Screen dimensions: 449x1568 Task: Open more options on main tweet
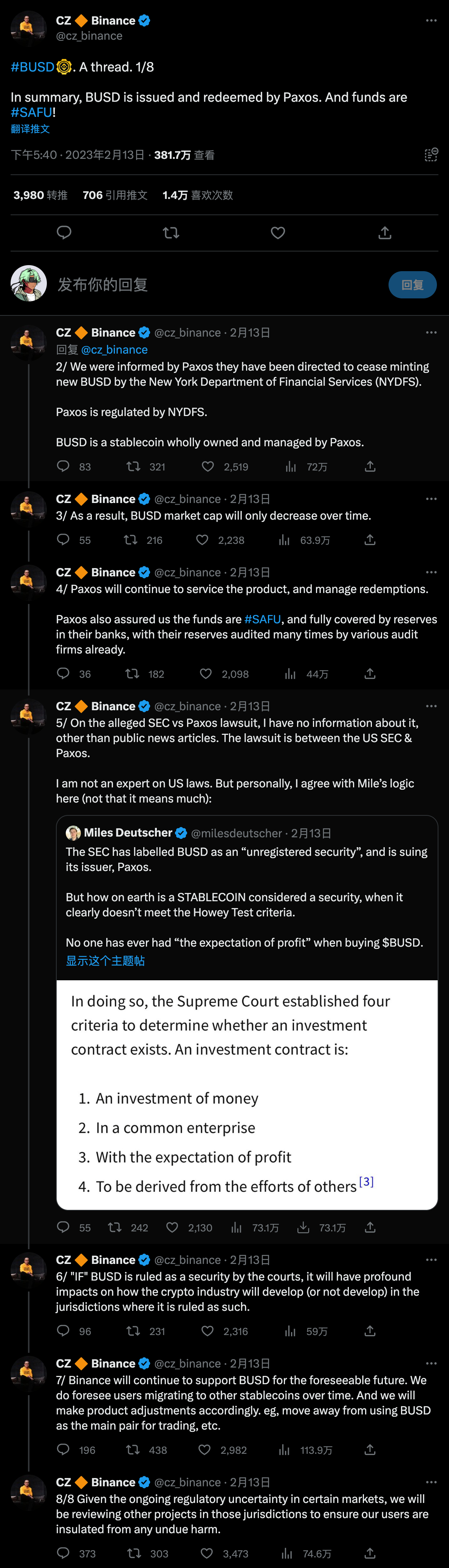click(431, 21)
